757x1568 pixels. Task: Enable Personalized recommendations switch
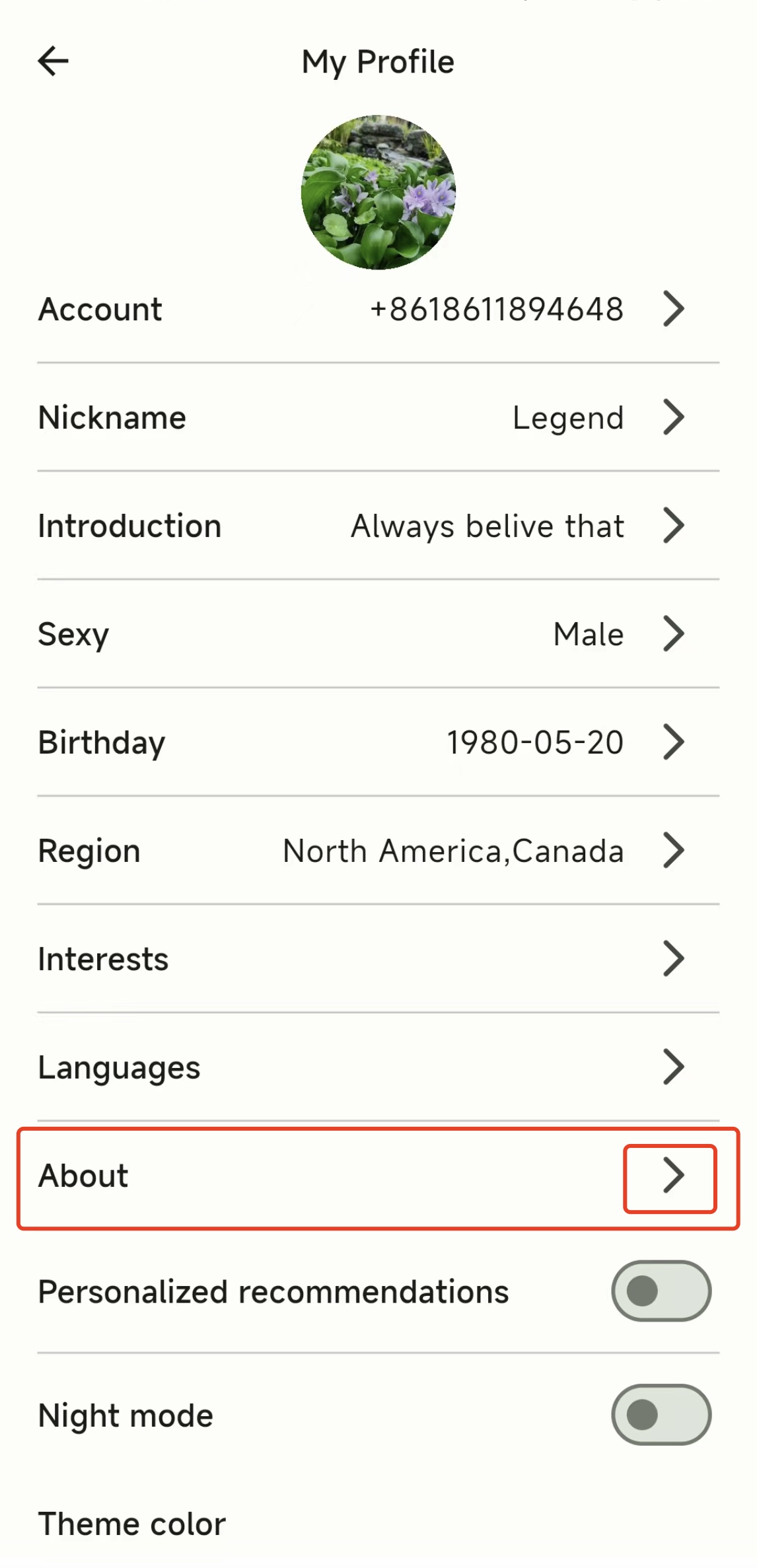pyautogui.click(x=661, y=1291)
